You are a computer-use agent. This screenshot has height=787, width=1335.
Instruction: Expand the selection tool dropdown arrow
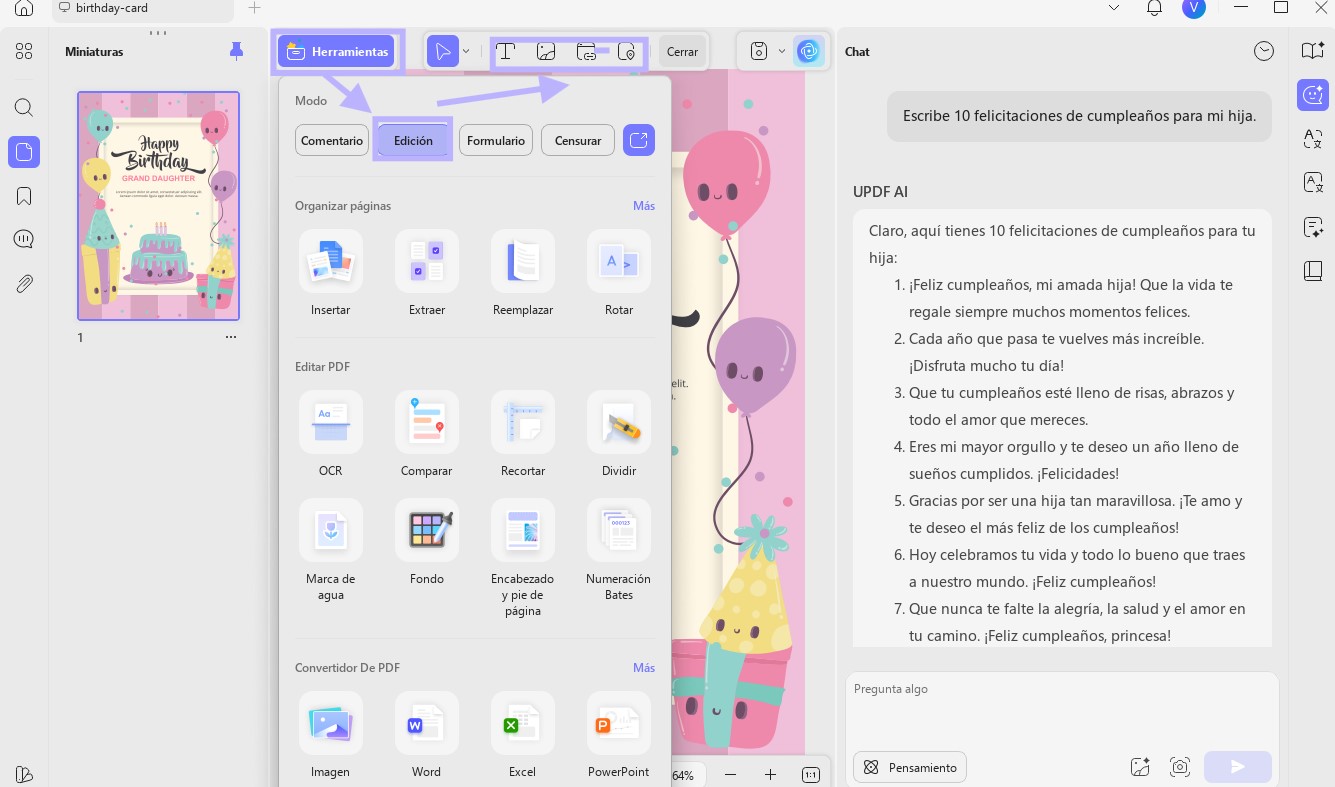point(466,52)
